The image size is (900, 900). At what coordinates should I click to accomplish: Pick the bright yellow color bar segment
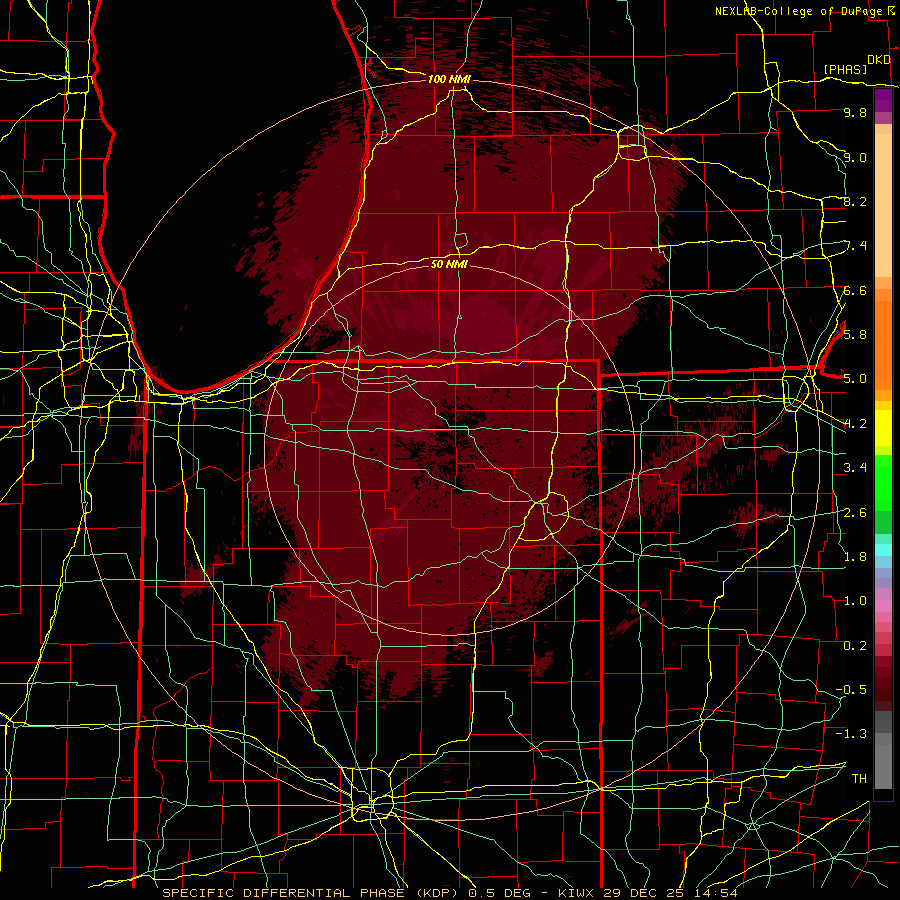click(x=883, y=428)
